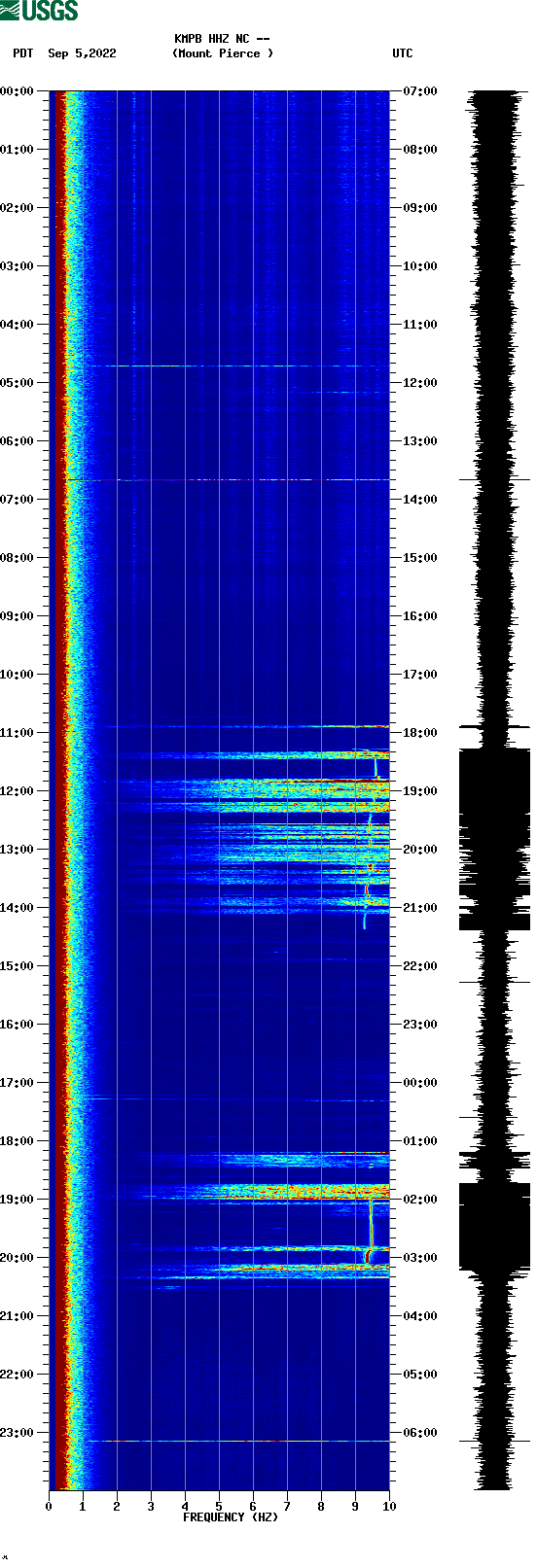Click 02:00 on the PDT time axis
Image resolution: width=537 pixels, height=1568 pixels.
18,208
